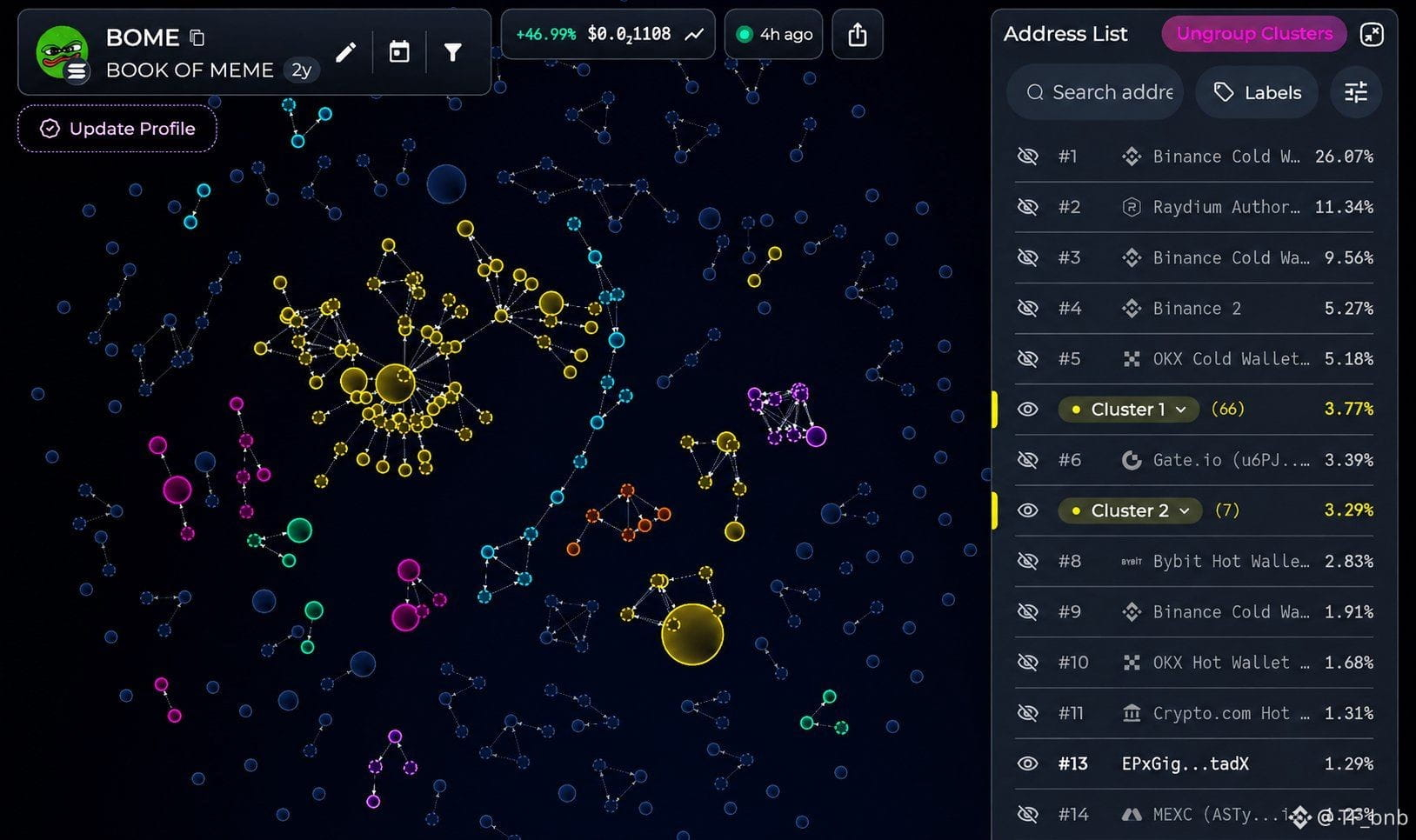Image resolution: width=1416 pixels, height=840 pixels.
Task: Expand the Cluster 2 dropdown
Action: (x=1131, y=510)
